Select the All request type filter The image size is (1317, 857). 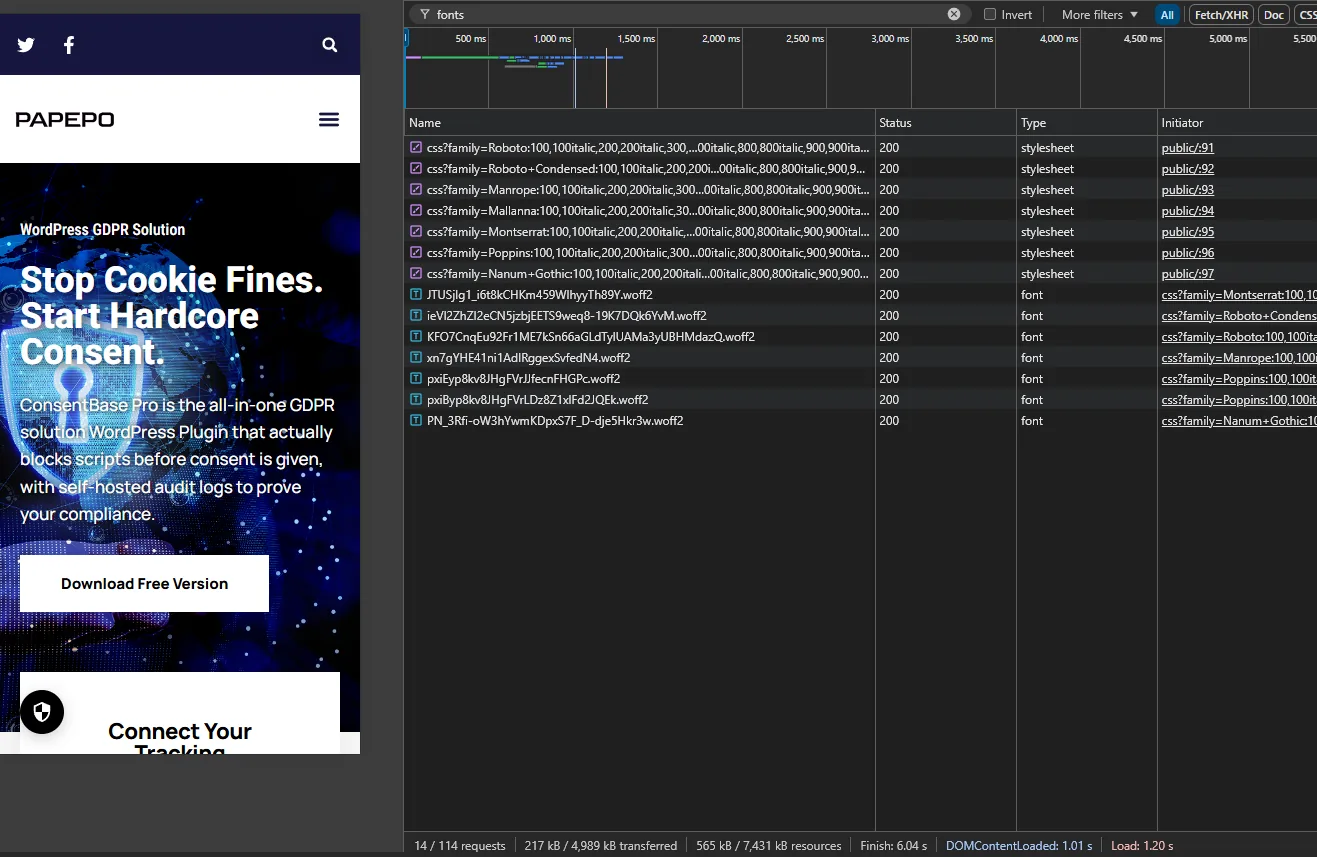tap(1167, 15)
